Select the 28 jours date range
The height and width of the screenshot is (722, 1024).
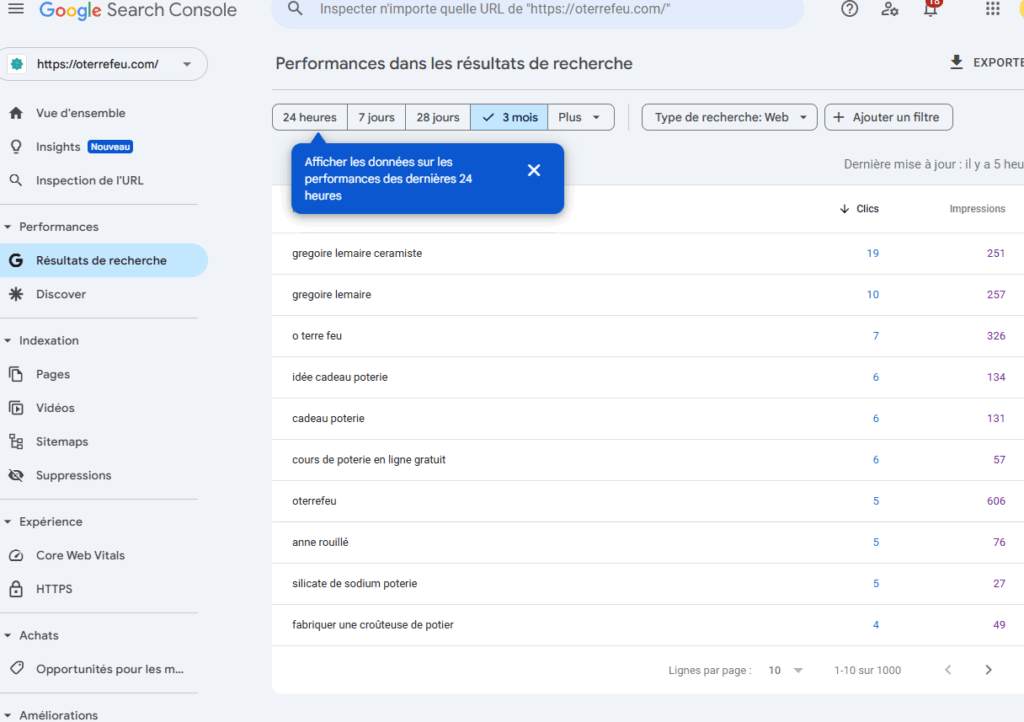click(438, 118)
